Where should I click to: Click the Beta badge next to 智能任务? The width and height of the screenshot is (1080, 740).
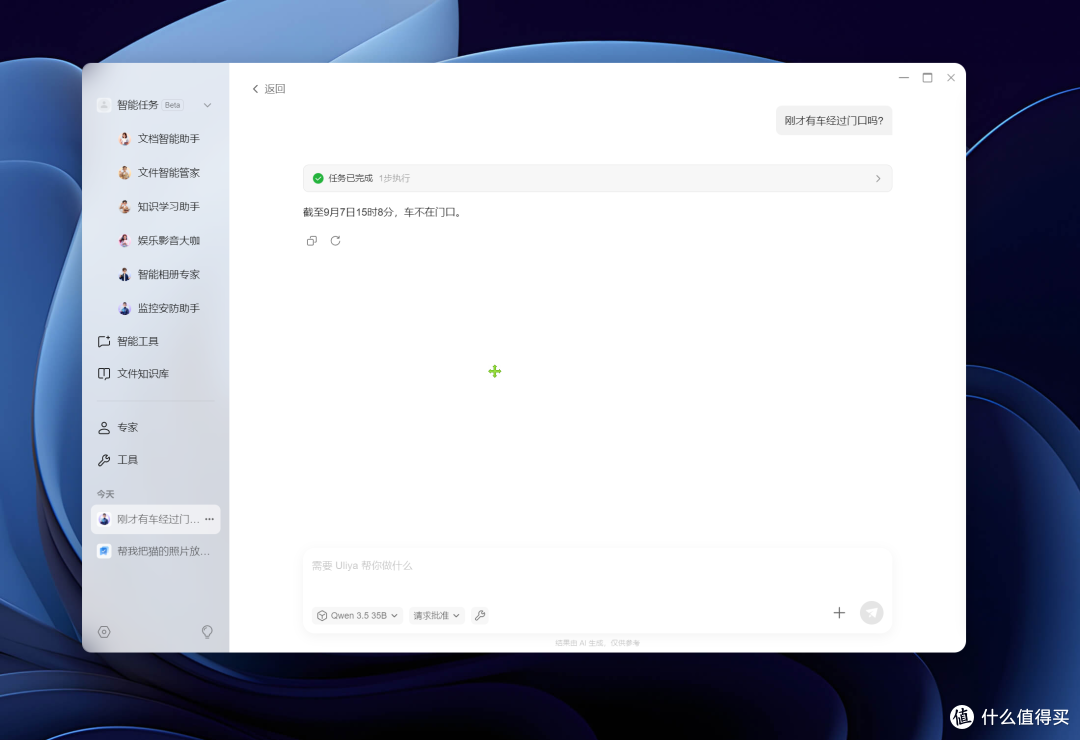pos(173,105)
